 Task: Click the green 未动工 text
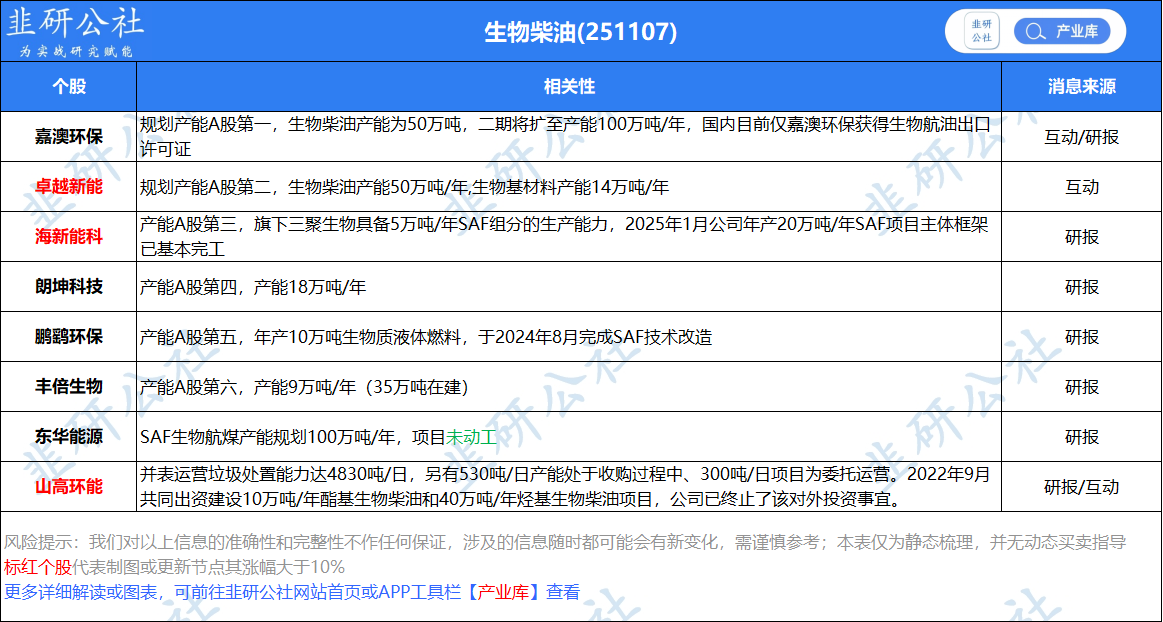pos(470,437)
